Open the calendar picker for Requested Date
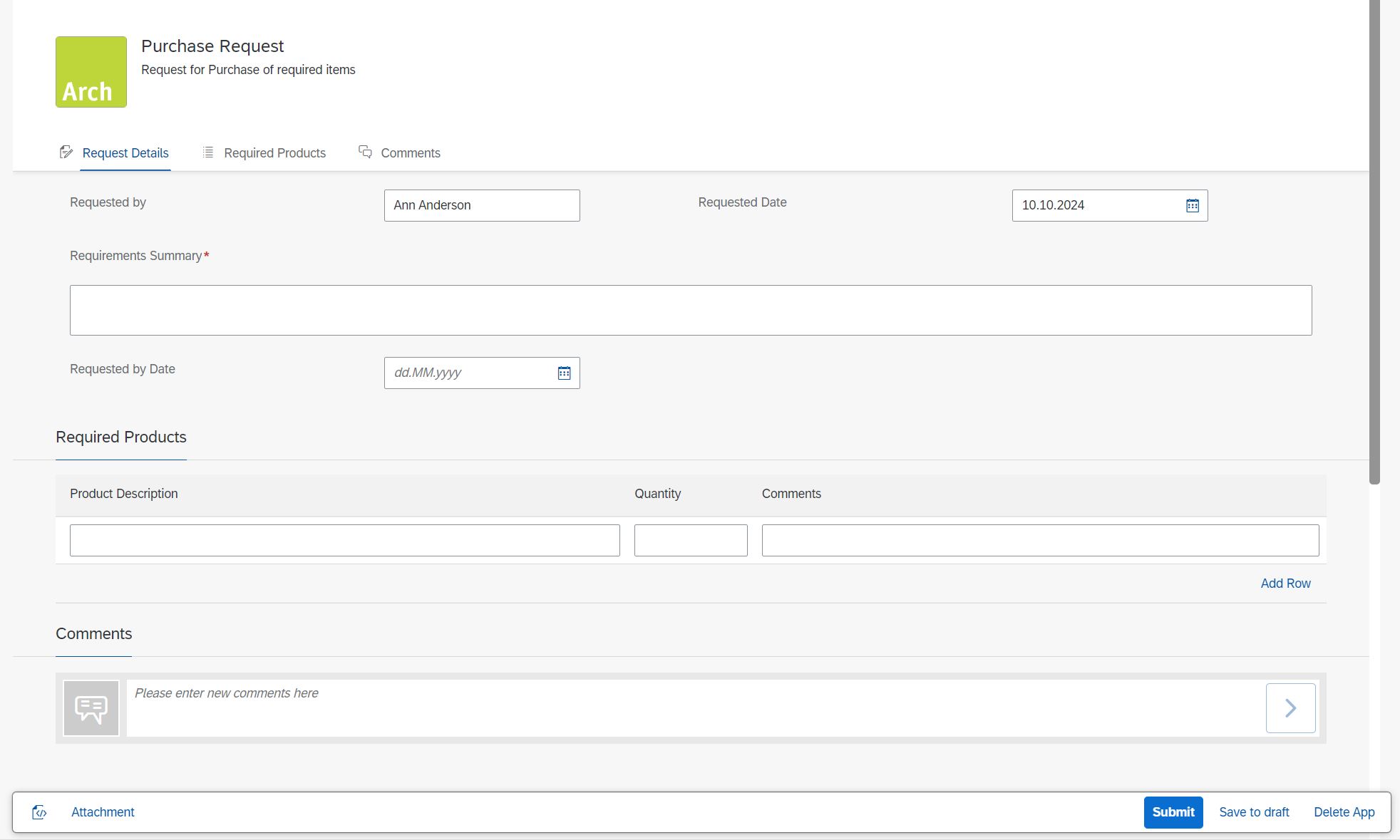This screenshot has height=840, width=1400. (1192, 205)
